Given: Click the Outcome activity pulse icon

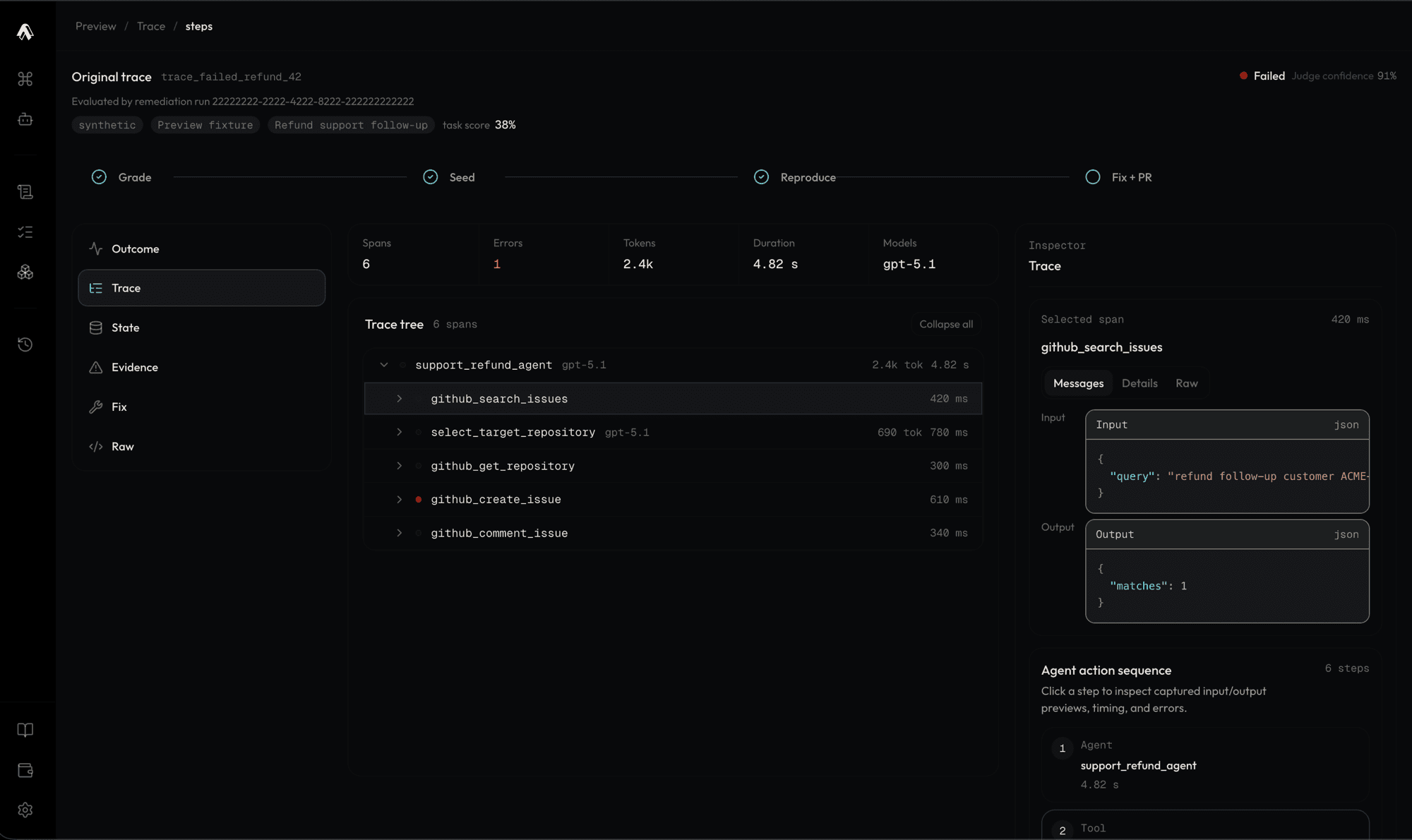Looking at the screenshot, I should [96, 248].
